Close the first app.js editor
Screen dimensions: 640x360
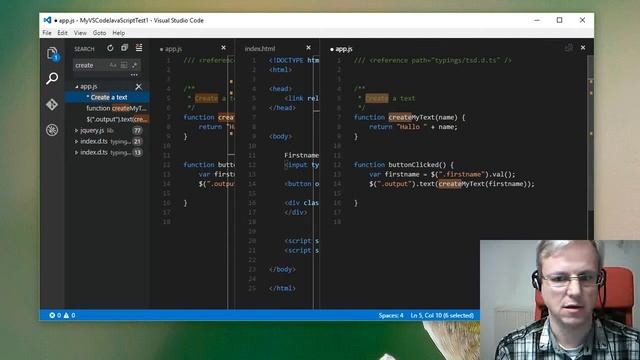(x=223, y=48)
